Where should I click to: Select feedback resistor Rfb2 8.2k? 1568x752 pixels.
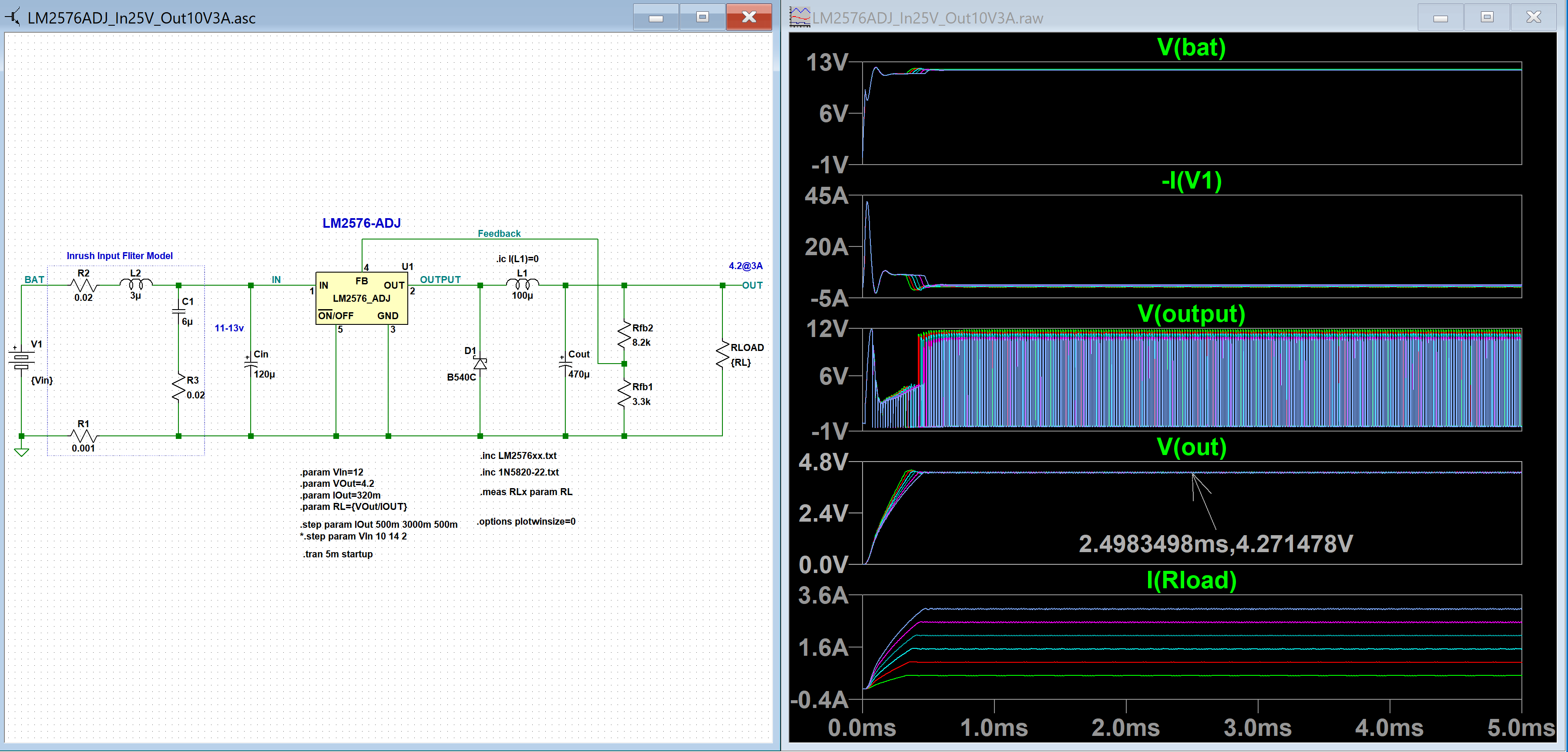coord(624,334)
